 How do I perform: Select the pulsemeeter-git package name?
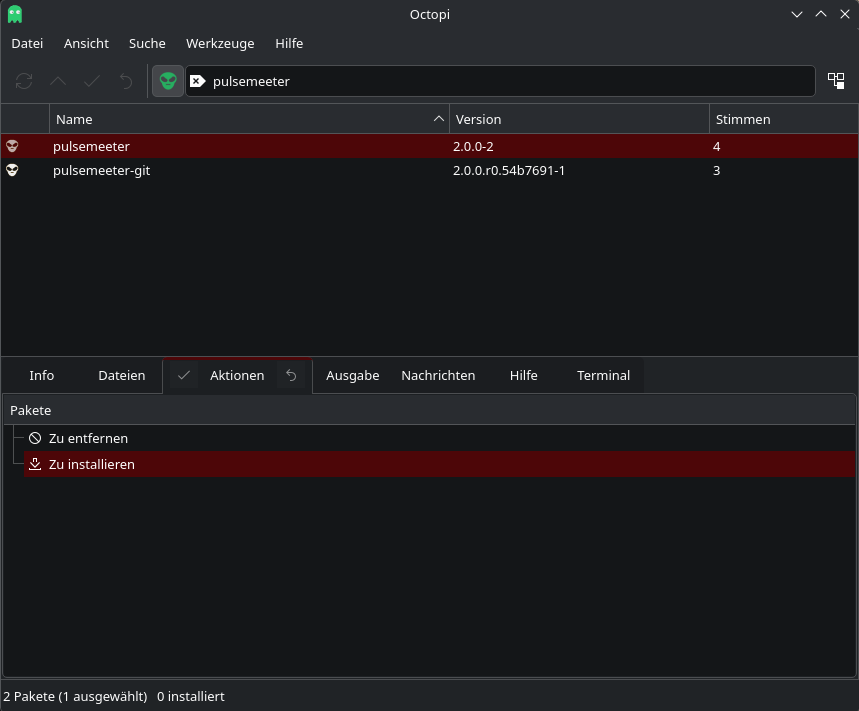[x=101, y=170]
